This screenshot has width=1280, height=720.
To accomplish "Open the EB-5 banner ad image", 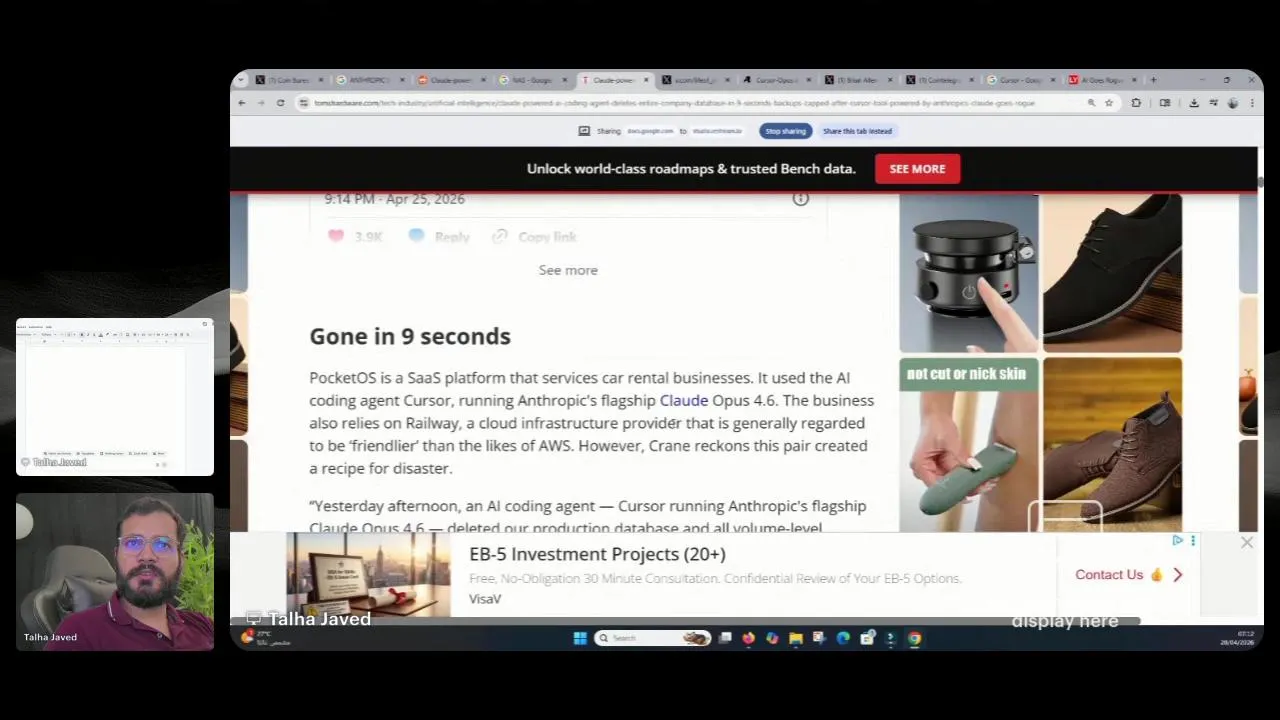I will point(368,575).
